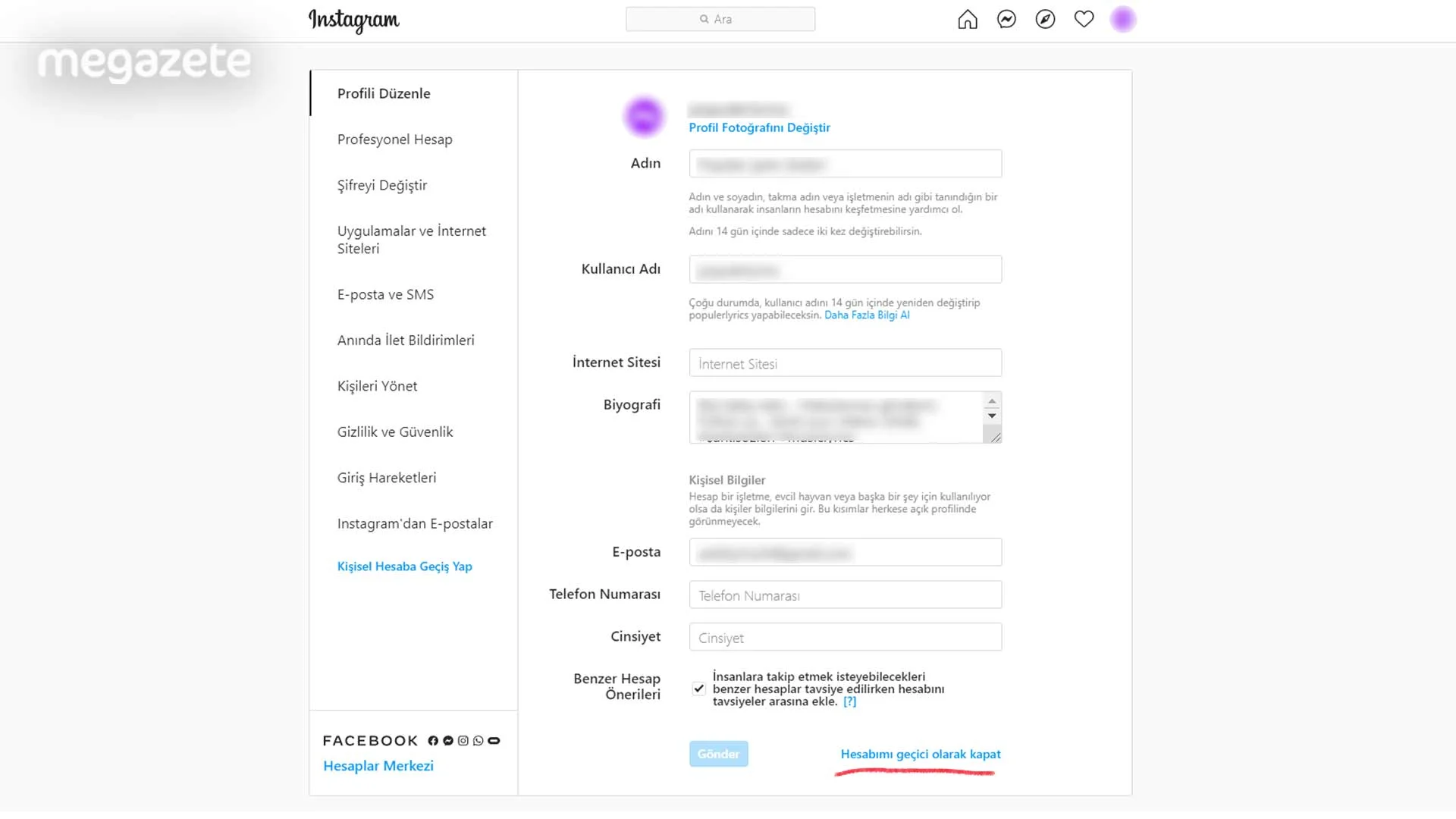This screenshot has width=1456, height=819.
Task: Click the İnternet Sitesi input field
Action: point(845,362)
